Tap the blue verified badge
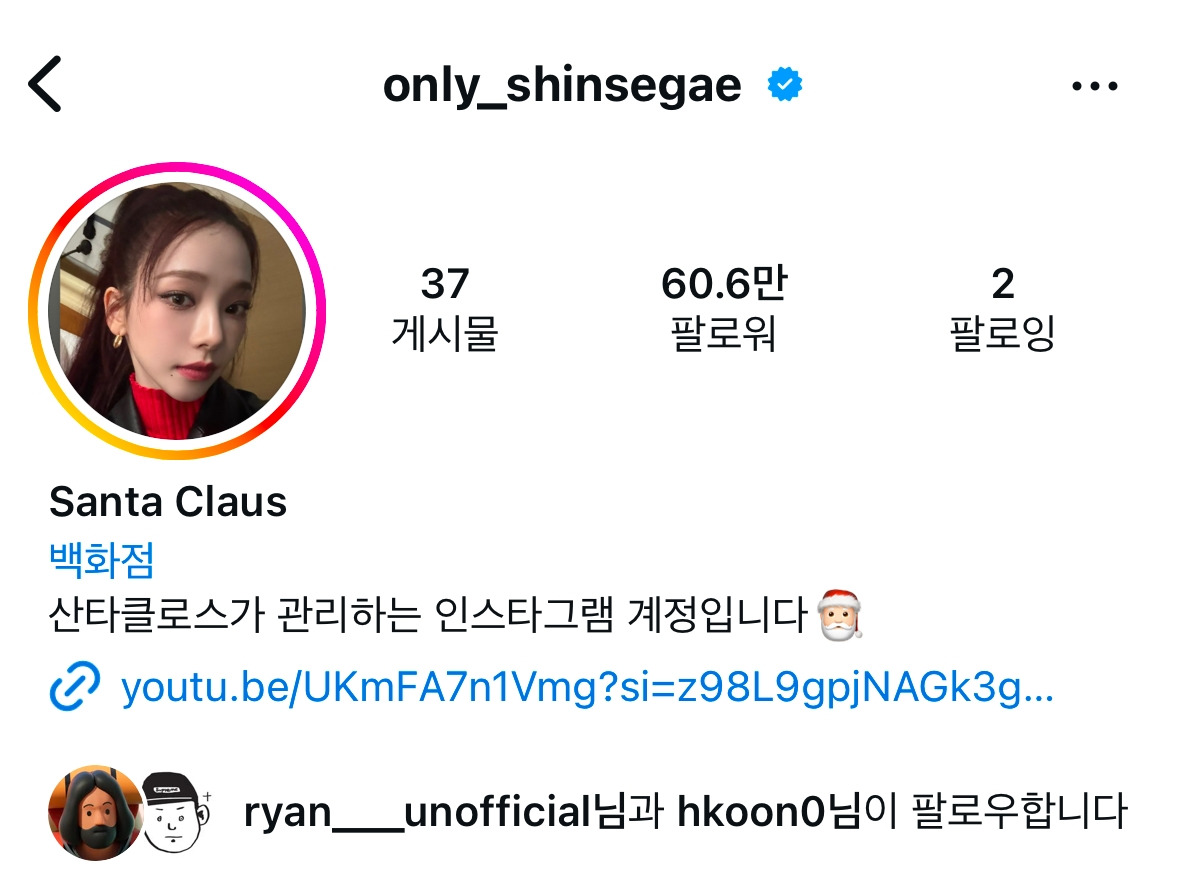Viewport: 1179px width, 876px height. point(784,84)
